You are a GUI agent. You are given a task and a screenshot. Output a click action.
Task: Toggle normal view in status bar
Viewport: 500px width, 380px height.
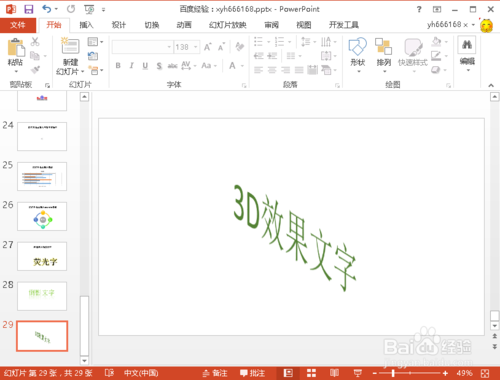pyautogui.click(x=288, y=373)
